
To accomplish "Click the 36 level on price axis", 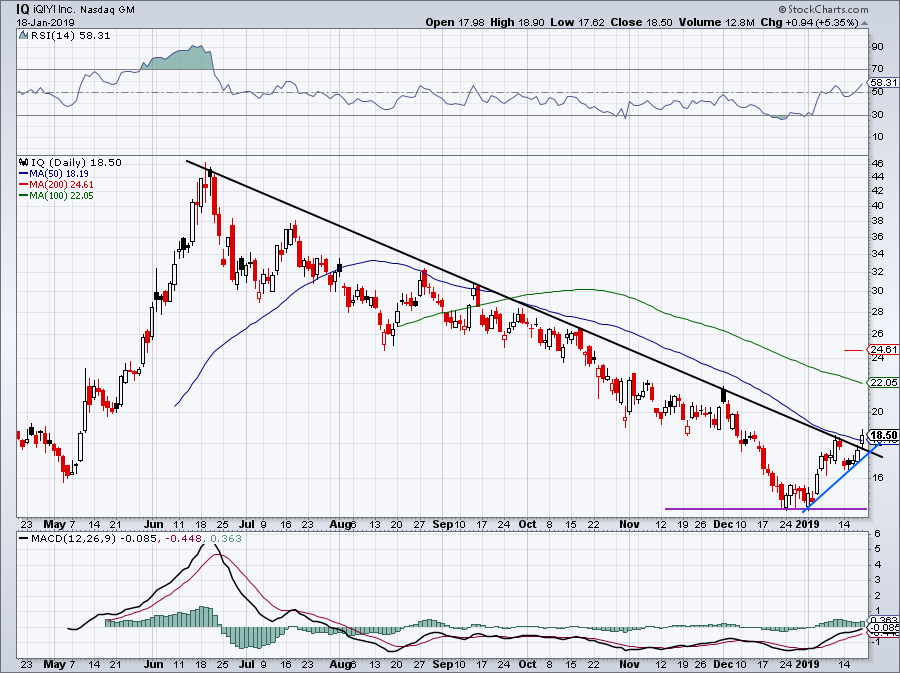I will click(x=878, y=236).
